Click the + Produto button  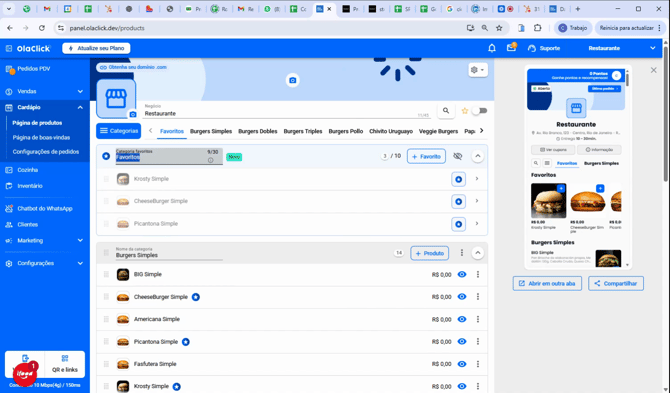pos(429,253)
